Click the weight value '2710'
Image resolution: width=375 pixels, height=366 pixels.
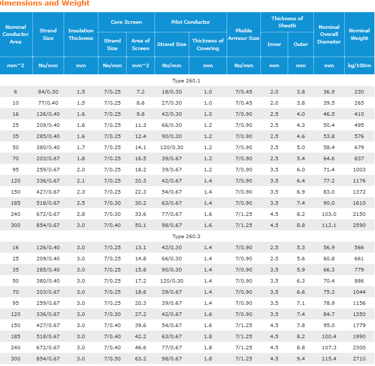click(359, 359)
